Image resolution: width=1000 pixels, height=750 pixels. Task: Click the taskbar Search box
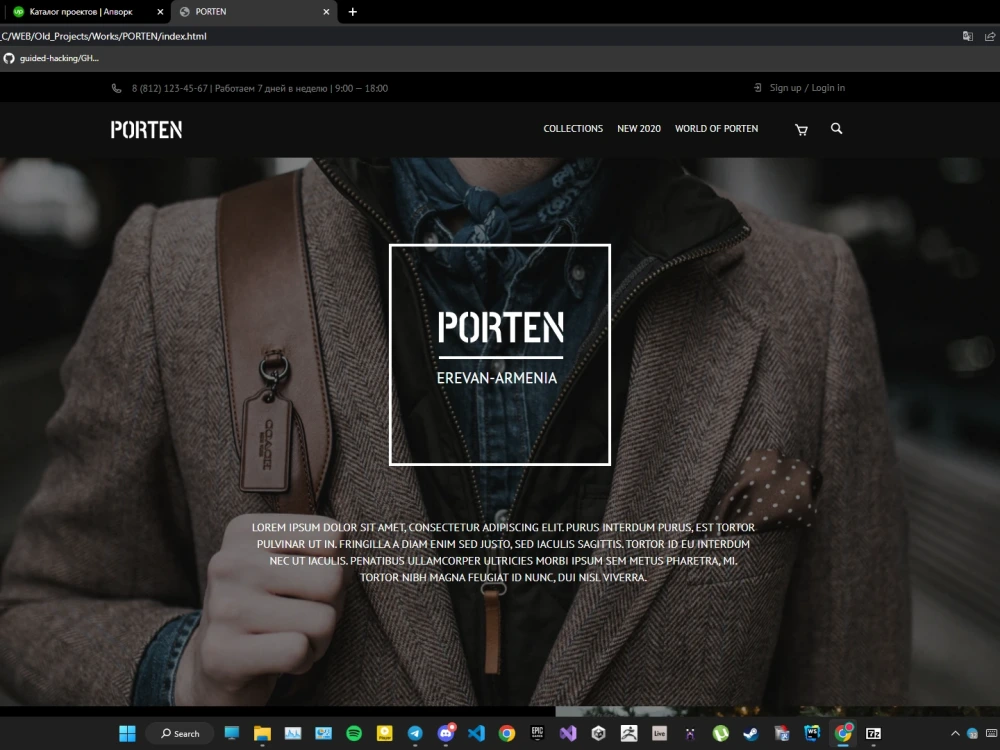coord(180,733)
